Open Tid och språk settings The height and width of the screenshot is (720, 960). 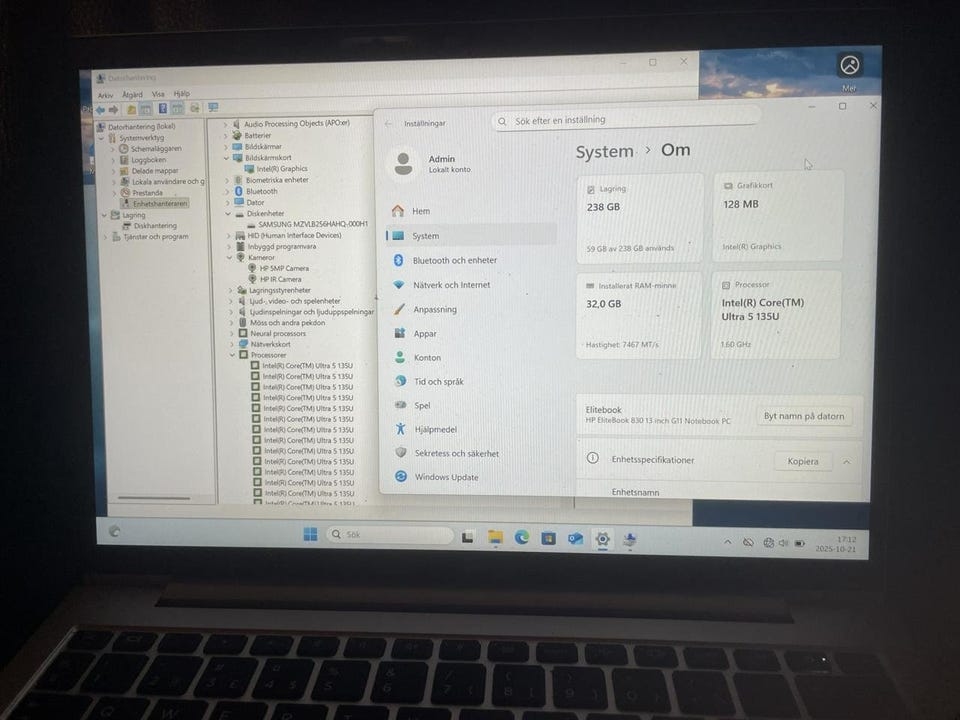point(438,381)
